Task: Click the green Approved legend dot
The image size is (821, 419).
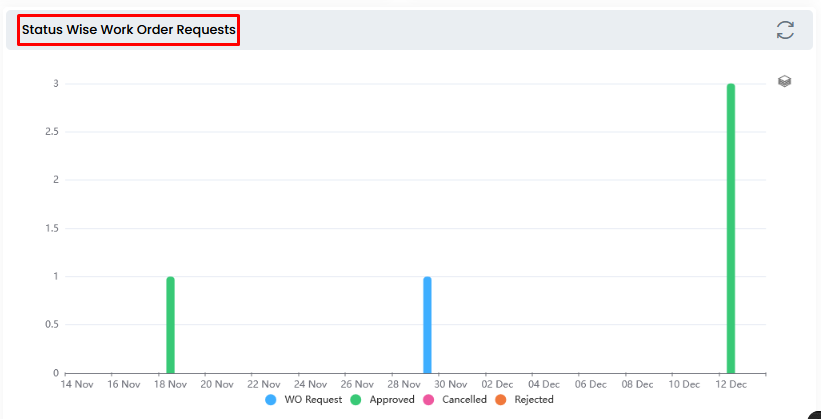Action: click(x=356, y=400)
